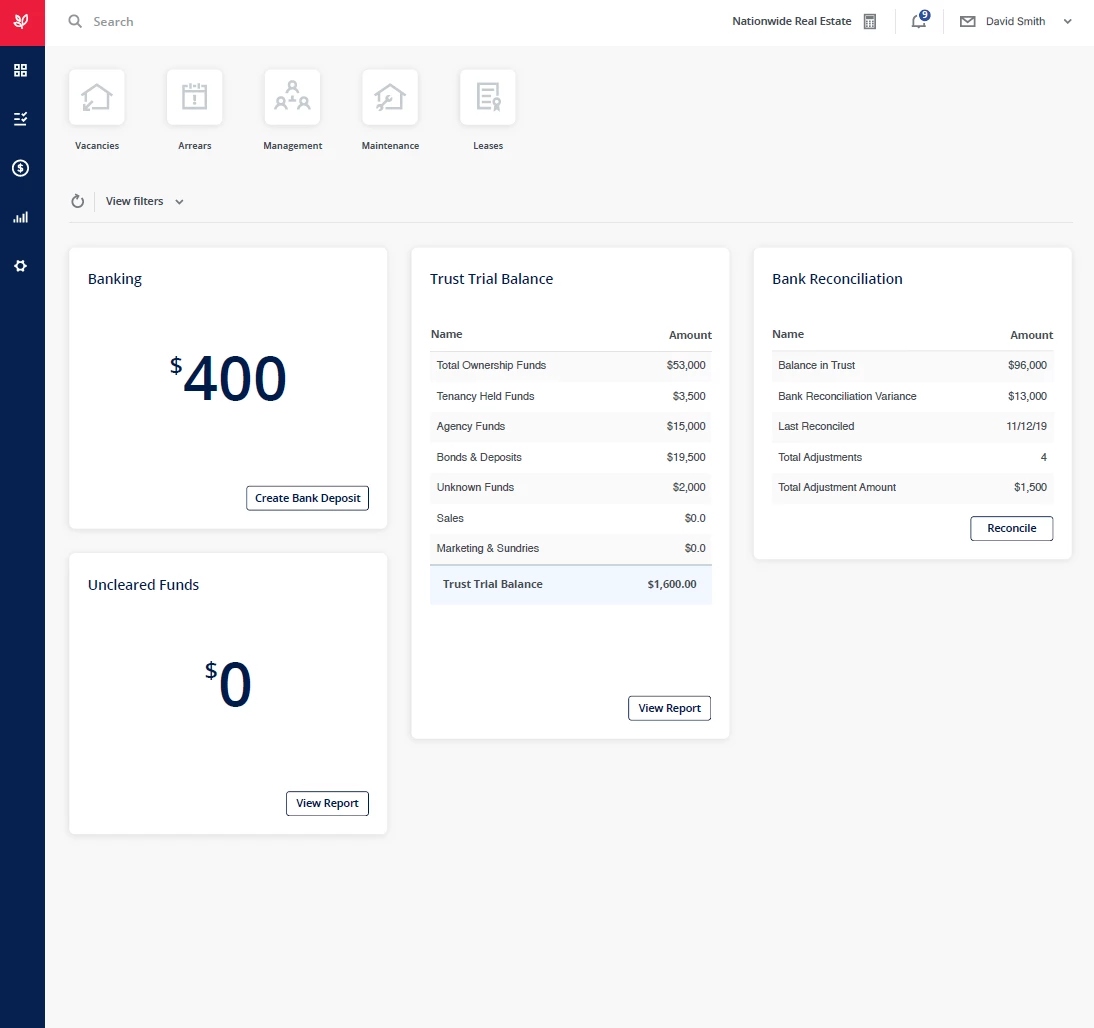This screenshot has height=1028, width=1094.
Task: Open the Maintenance shortcut icon
Action: pos(390,97)
